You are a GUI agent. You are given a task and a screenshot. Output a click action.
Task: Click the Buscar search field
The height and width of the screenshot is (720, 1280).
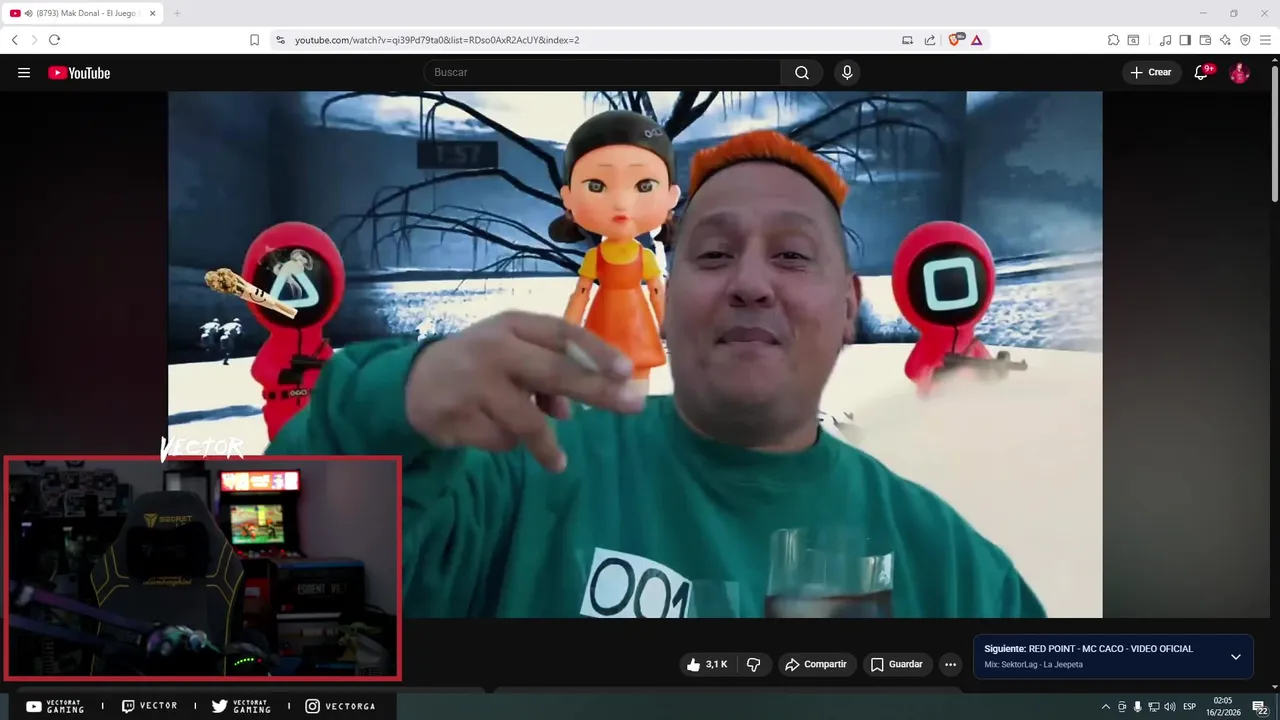602,72
